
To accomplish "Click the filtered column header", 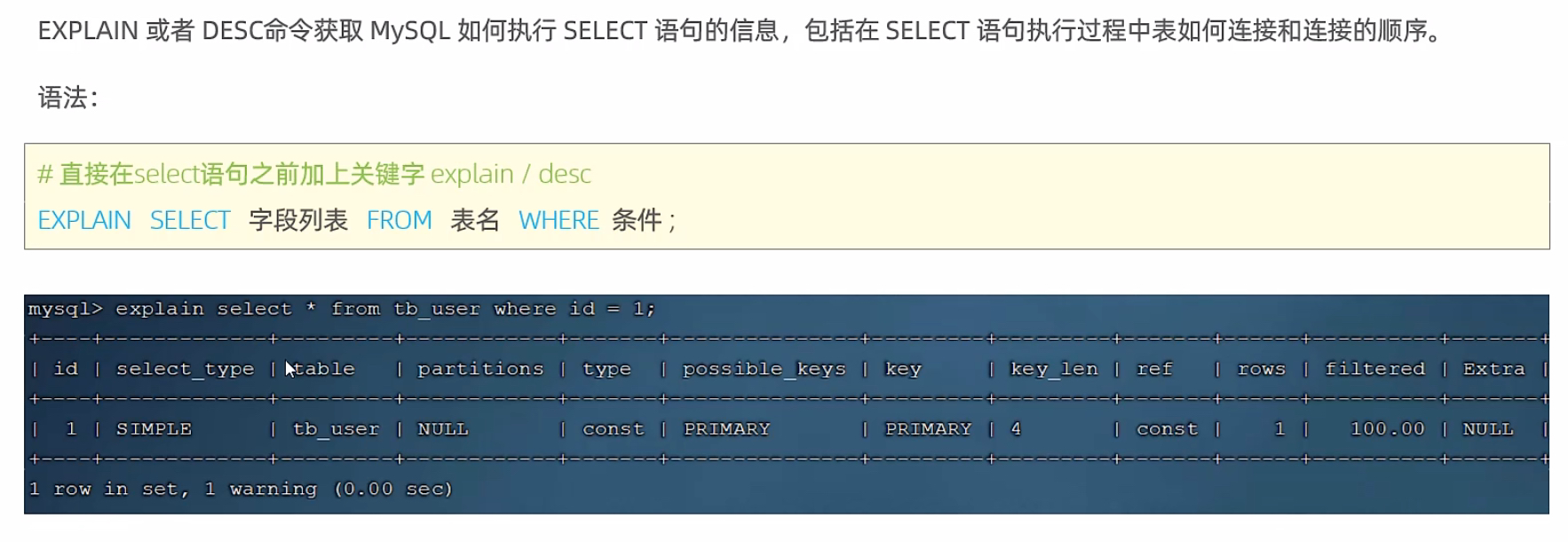I will [x=1374, y=369].
